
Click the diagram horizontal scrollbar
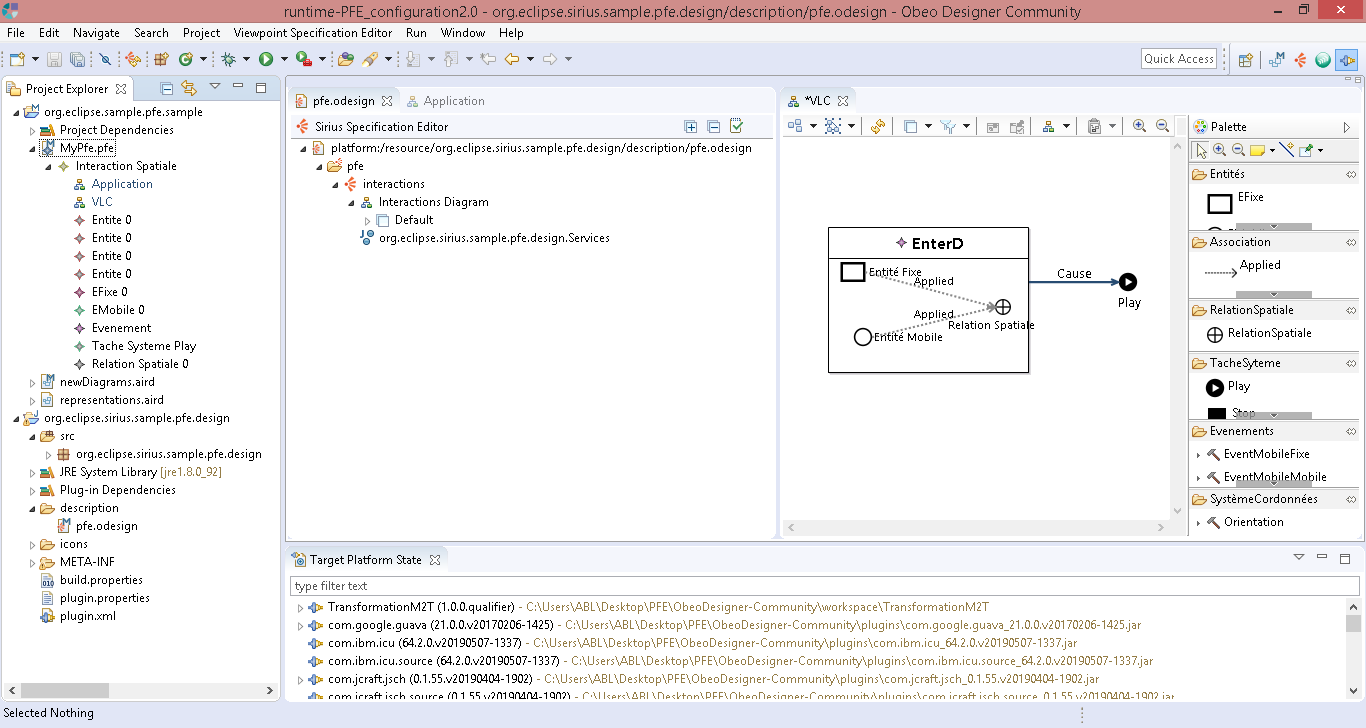pos(975,527)
